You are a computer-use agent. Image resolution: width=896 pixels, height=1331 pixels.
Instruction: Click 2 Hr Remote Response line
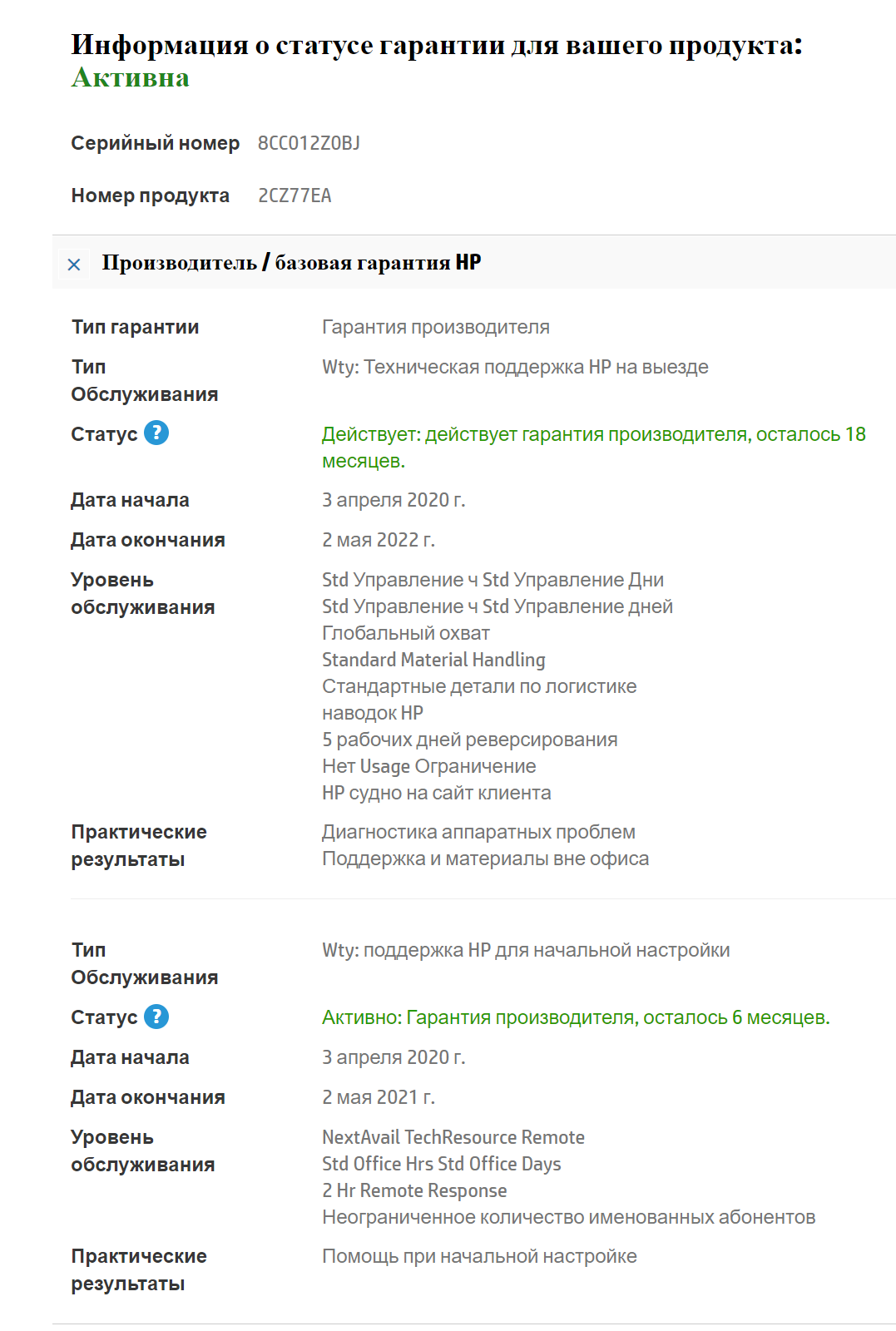point(414,1190)
